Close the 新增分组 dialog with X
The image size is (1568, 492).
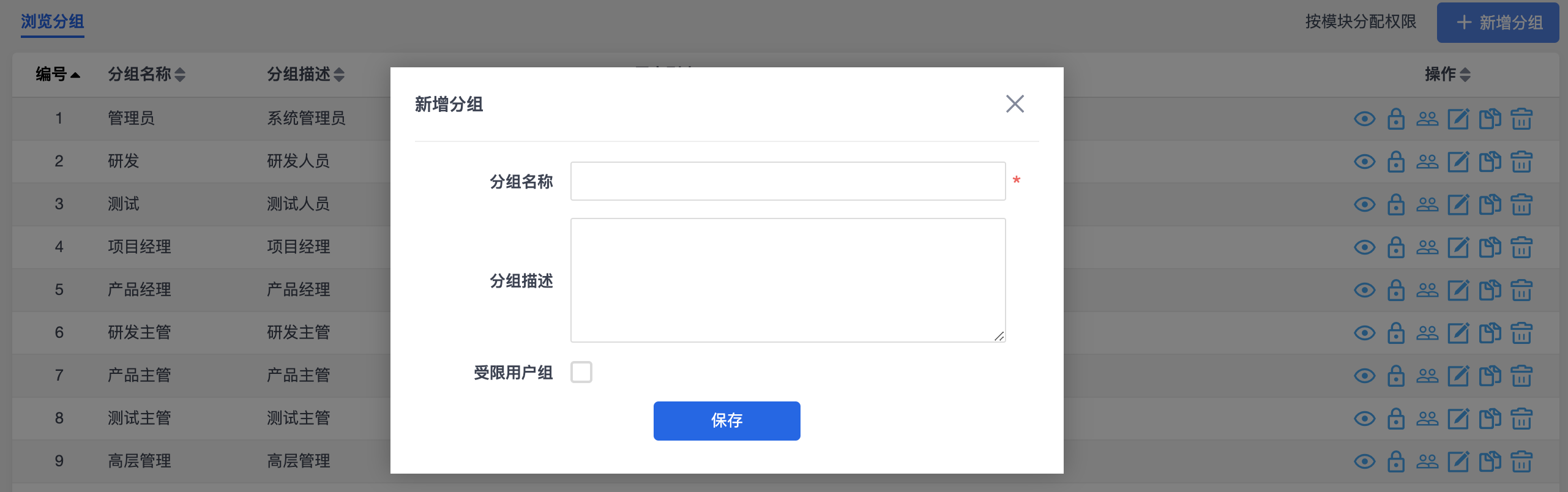coord(1015,104)
